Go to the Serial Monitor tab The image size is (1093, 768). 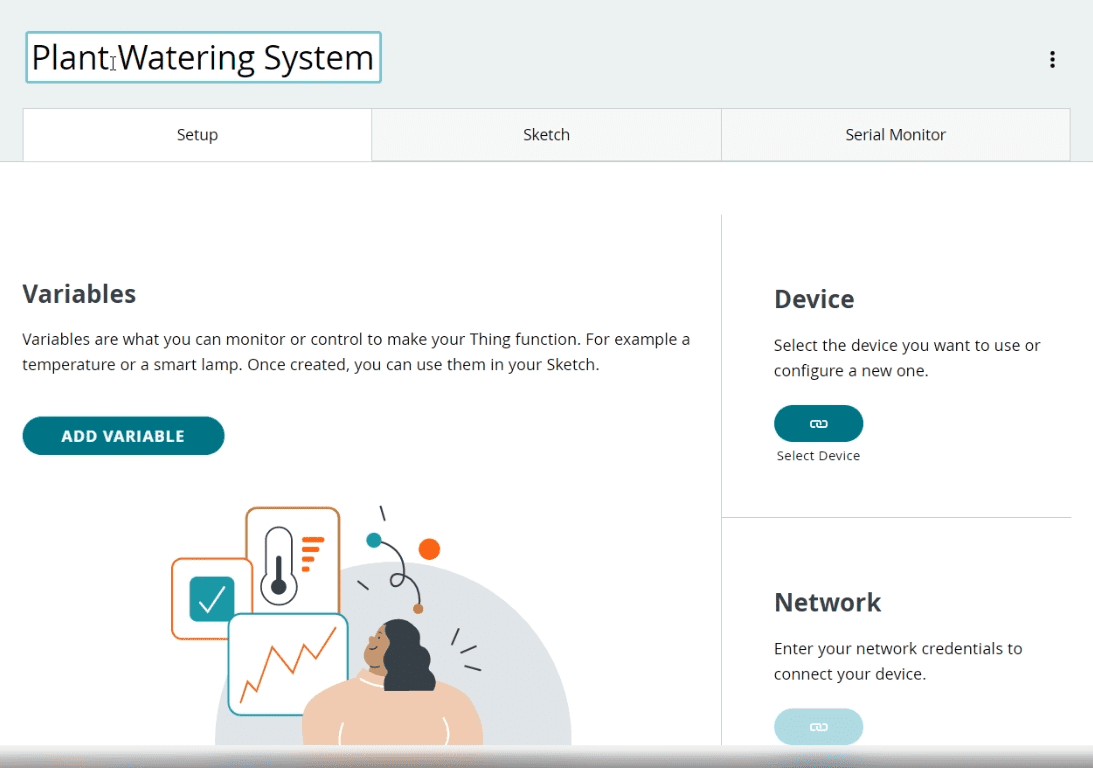point(895,135)
